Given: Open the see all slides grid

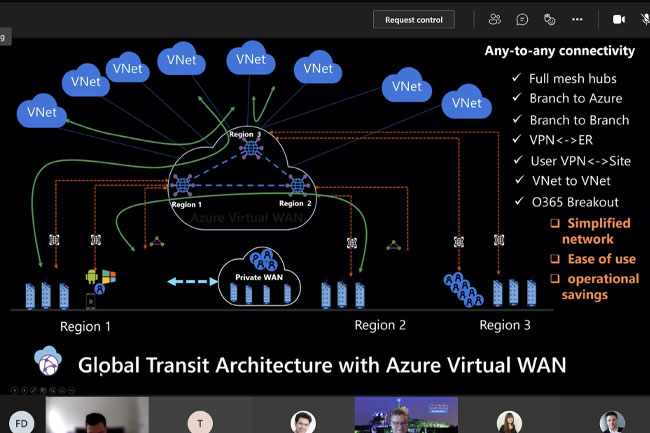Looking at the screenshot, I should 43,390.
